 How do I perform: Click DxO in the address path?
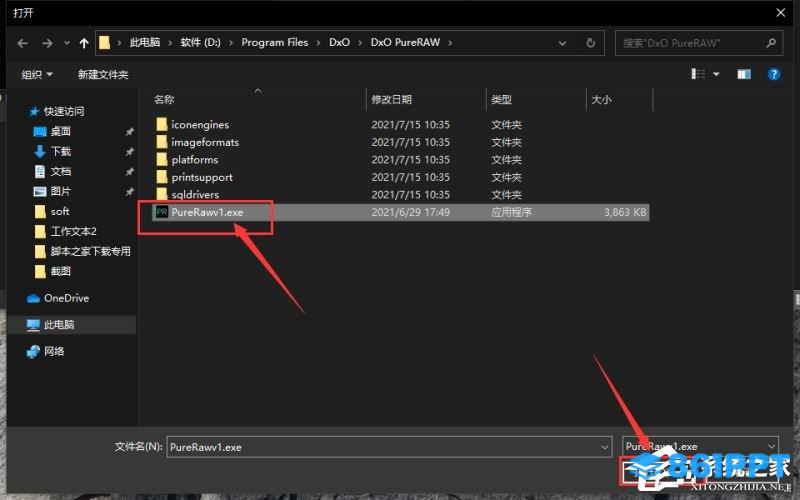coord(339,42)
